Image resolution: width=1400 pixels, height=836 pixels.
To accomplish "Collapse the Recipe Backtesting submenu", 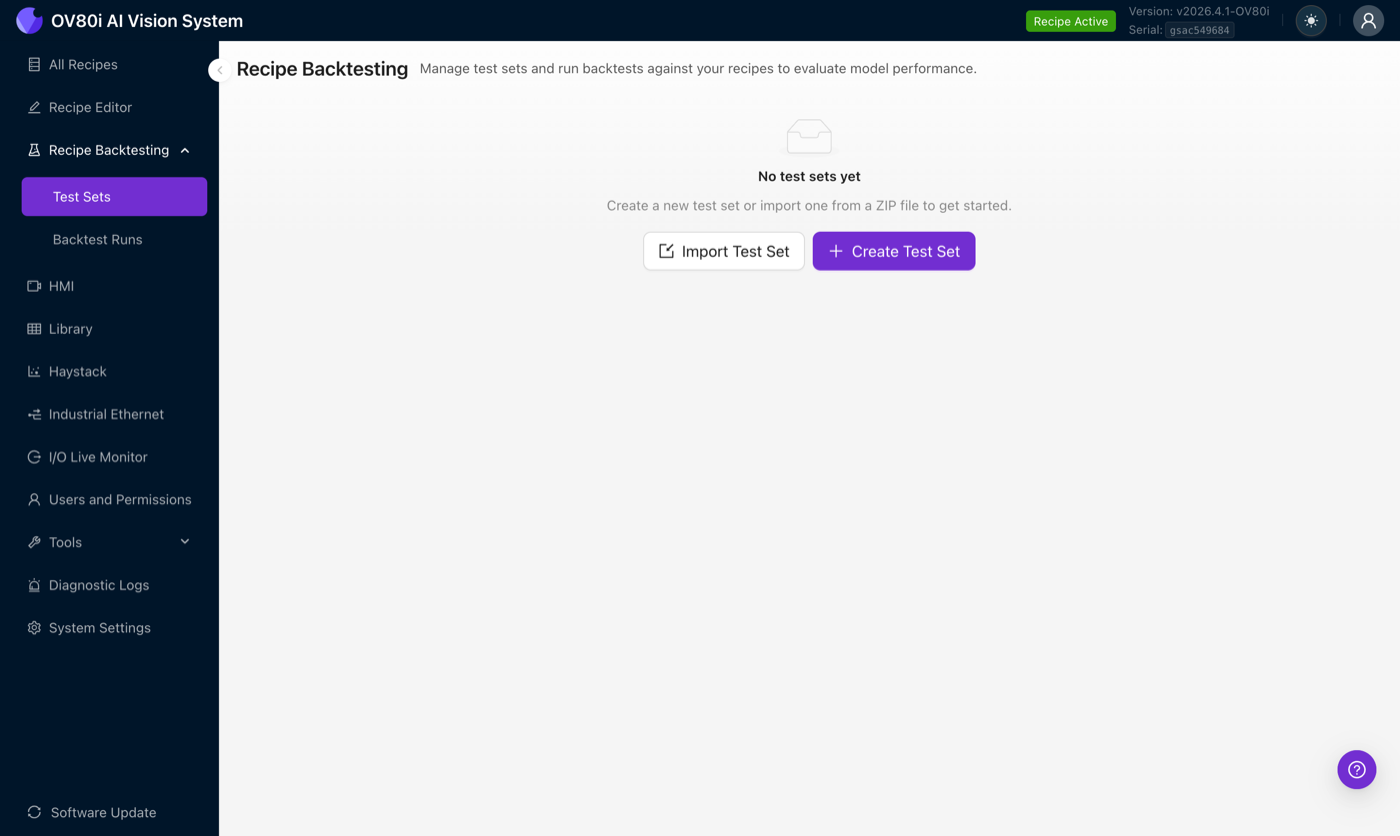I will [184, 150].
